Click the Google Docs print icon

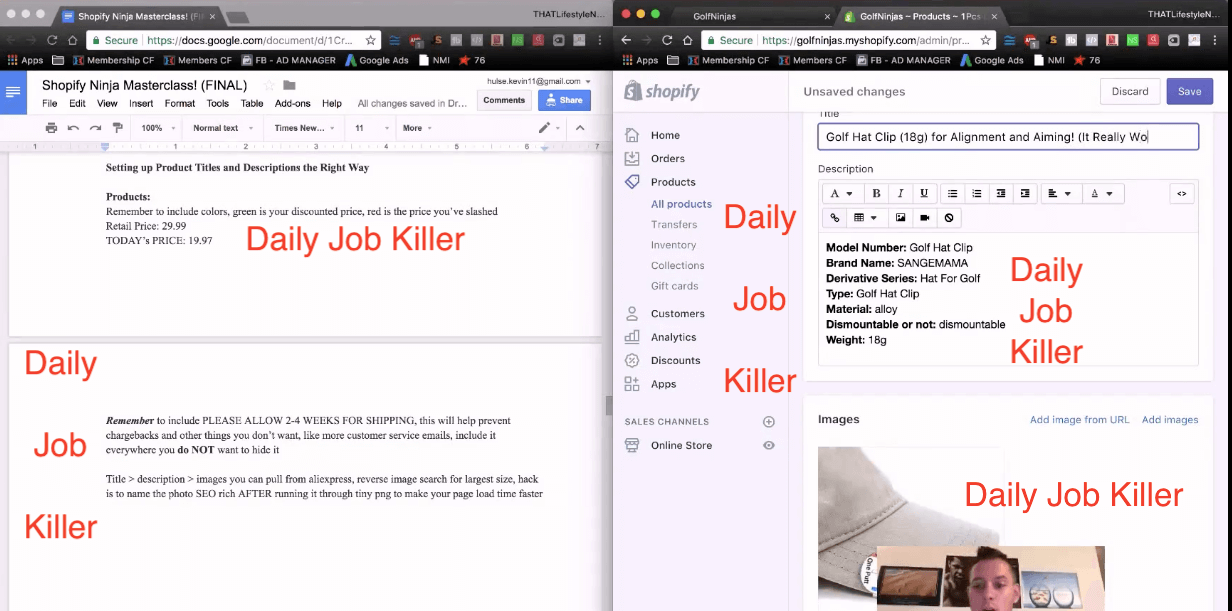point(51,128)
